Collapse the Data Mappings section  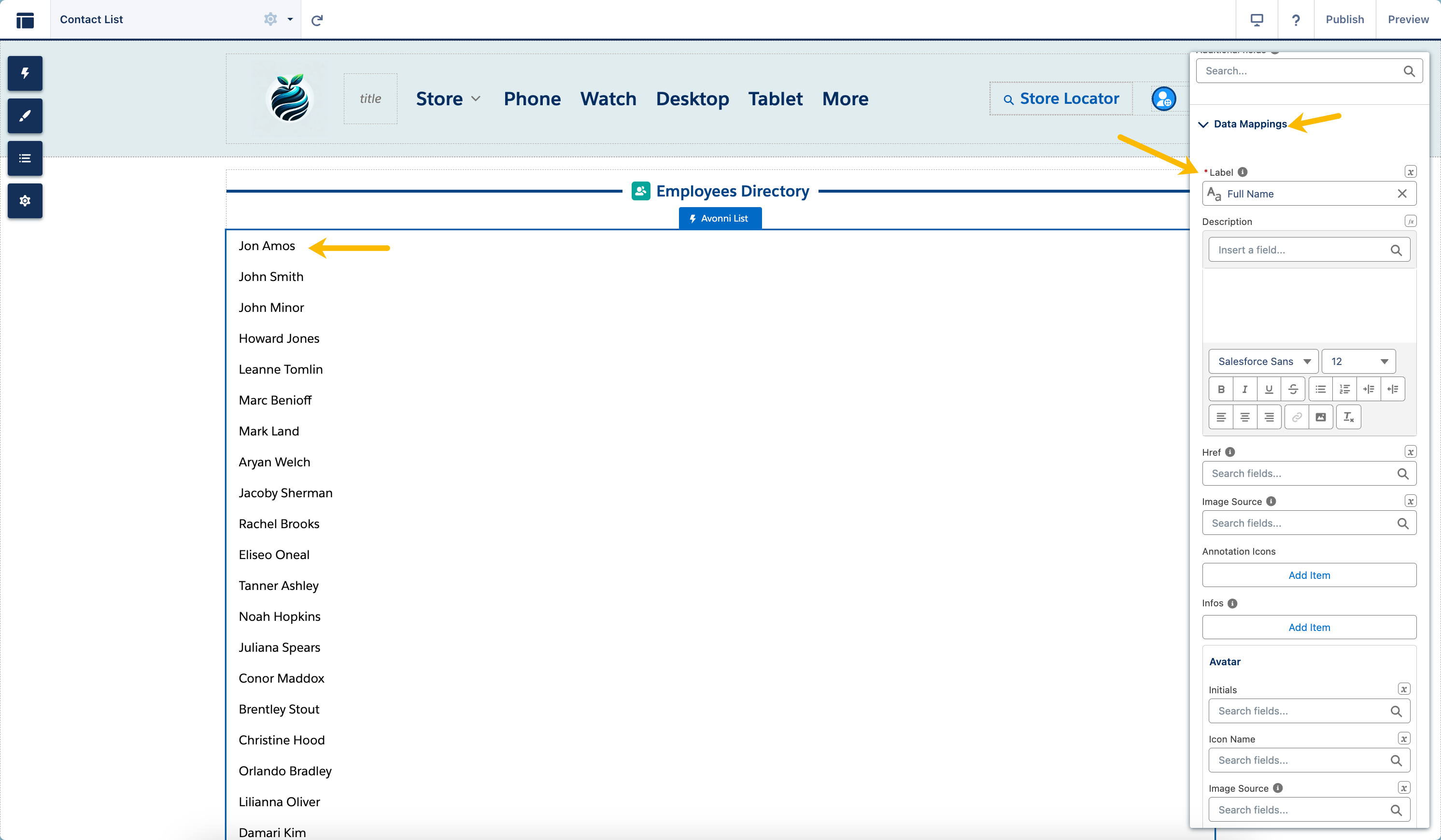1203,124
